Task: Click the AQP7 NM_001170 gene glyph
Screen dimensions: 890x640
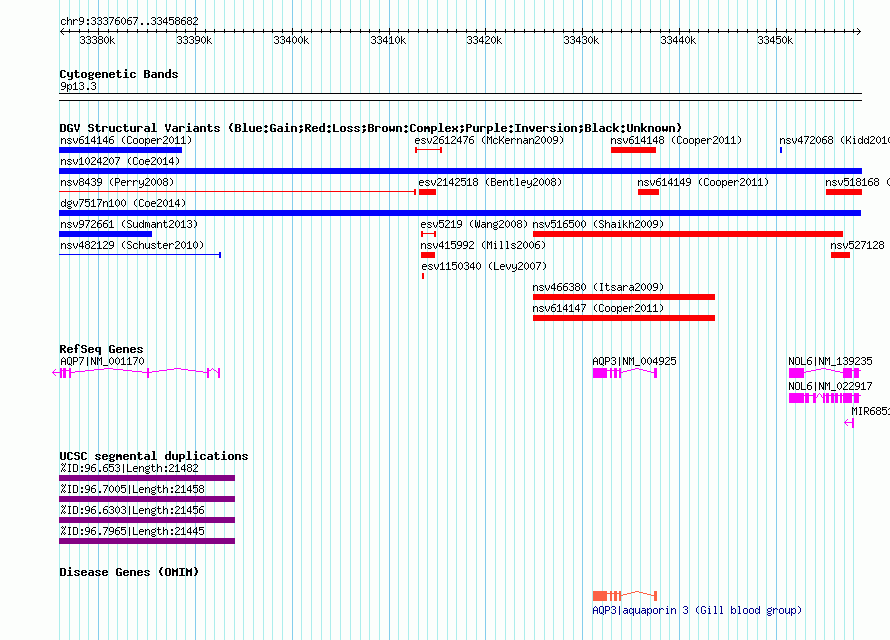Action: coord(136,373)
